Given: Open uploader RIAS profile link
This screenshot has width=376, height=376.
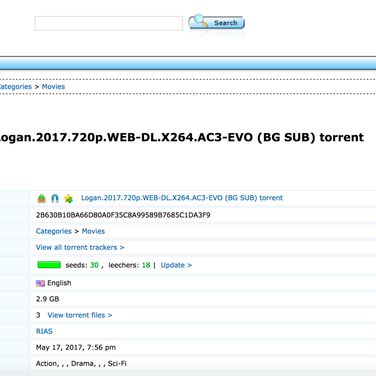Looking at the screenshot, I should pos(44,331).
